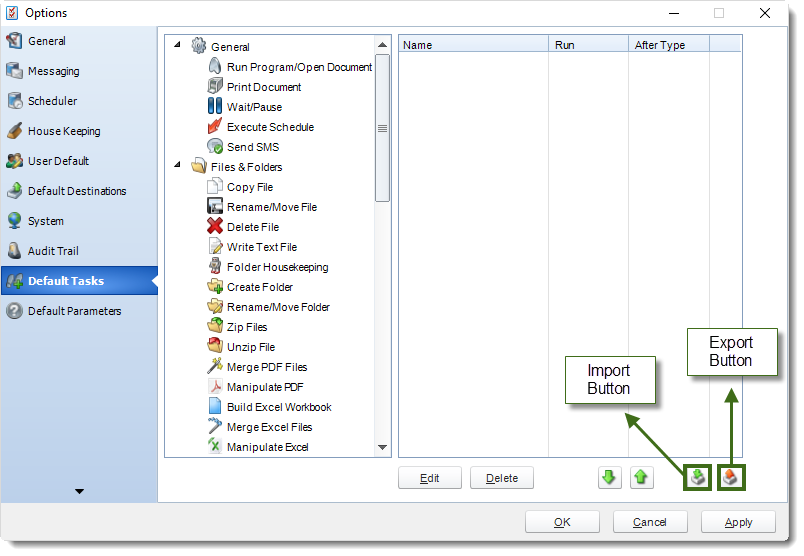Move task up with green up arrow

pyautogui.click(x=641, y=478)
